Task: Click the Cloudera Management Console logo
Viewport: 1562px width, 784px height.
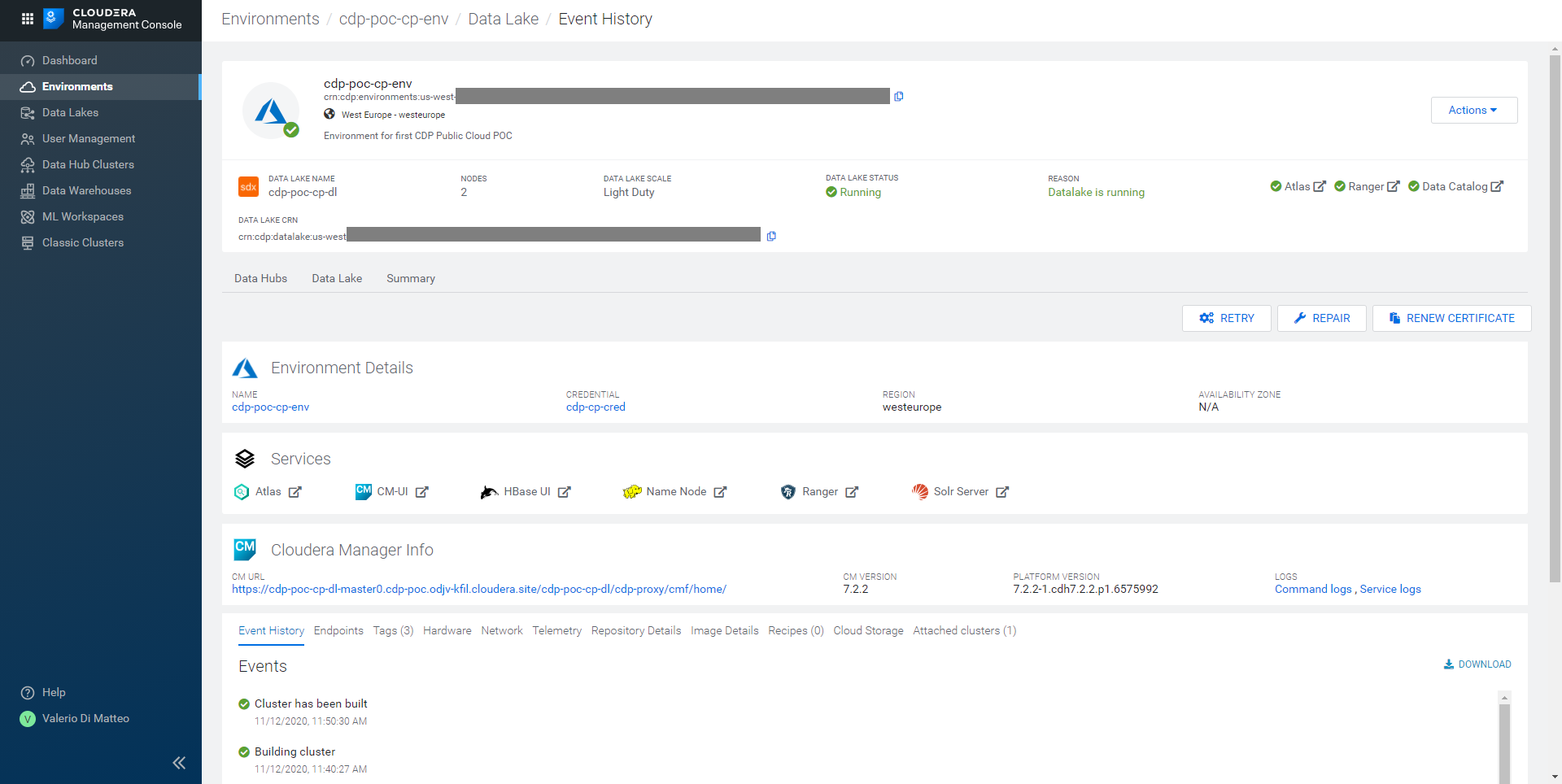Action: [112, 19]
